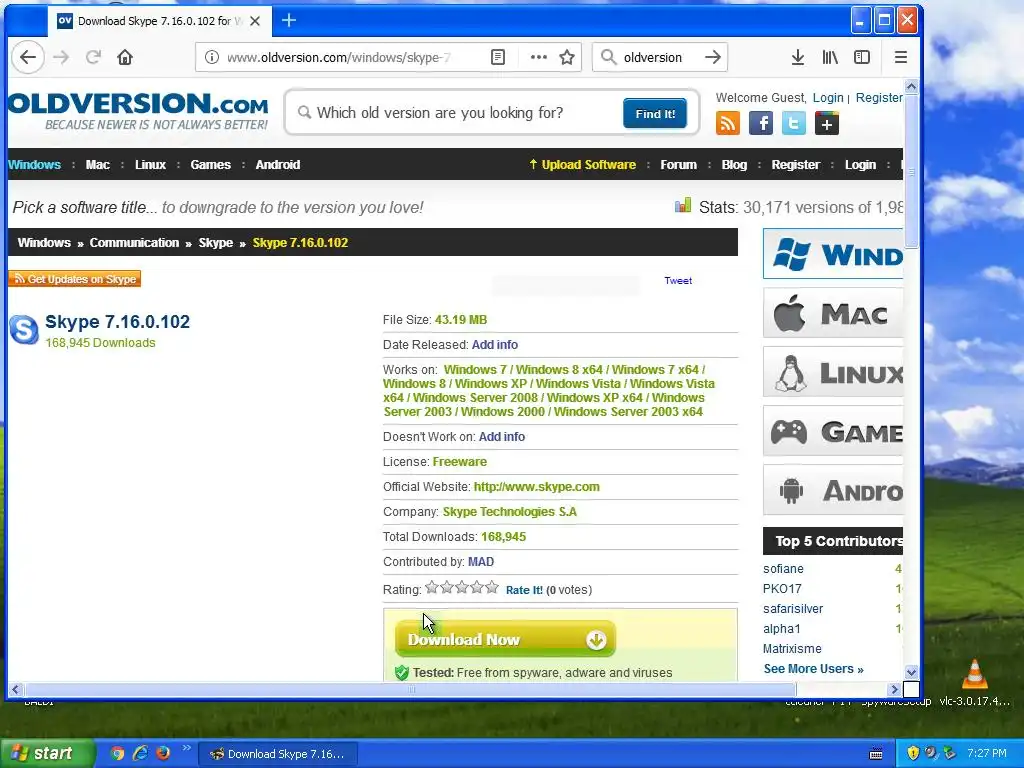
Task: Open the Firefox downloads panel
Action: [797, 57]
